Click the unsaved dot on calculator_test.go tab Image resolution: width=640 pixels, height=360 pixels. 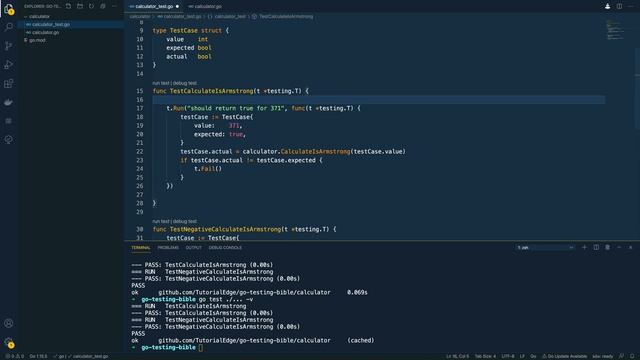pyautogui.click(x=177, y=7)
